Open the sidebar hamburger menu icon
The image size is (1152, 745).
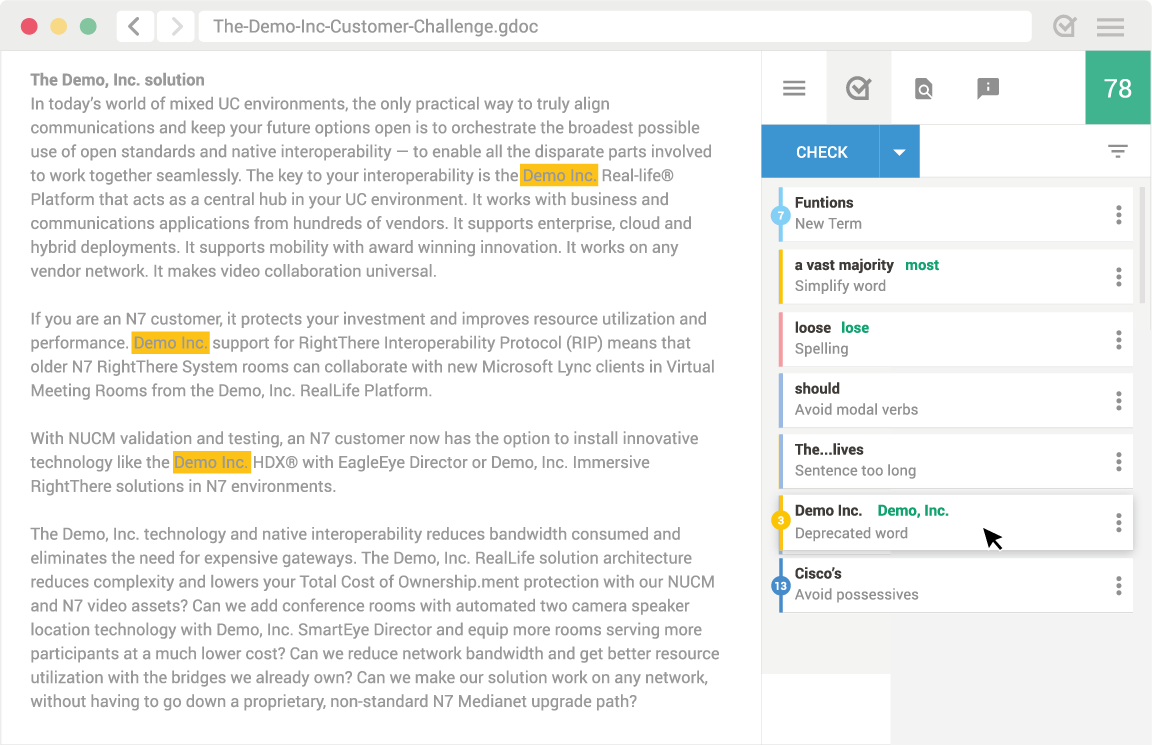click(x=794, y=89)
